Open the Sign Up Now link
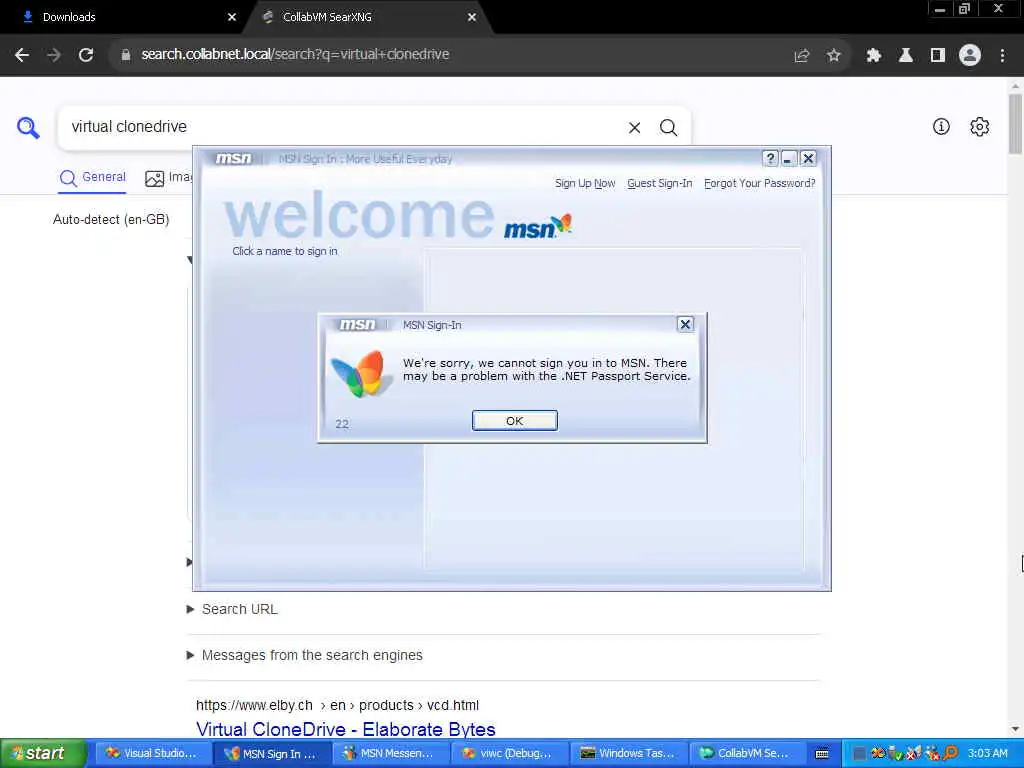Image resolution: width=1024 pixels, height=768 pixels. click(585, 184)
